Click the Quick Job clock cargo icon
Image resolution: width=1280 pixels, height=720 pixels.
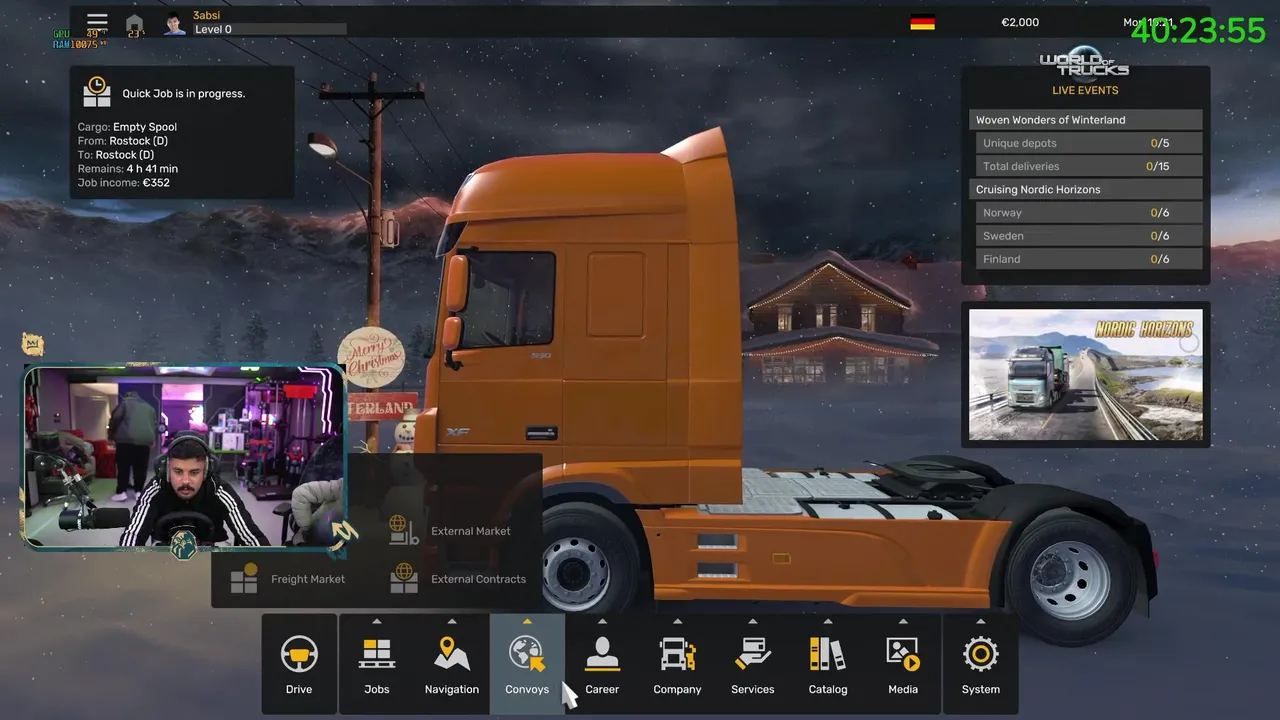click(97, 92)
